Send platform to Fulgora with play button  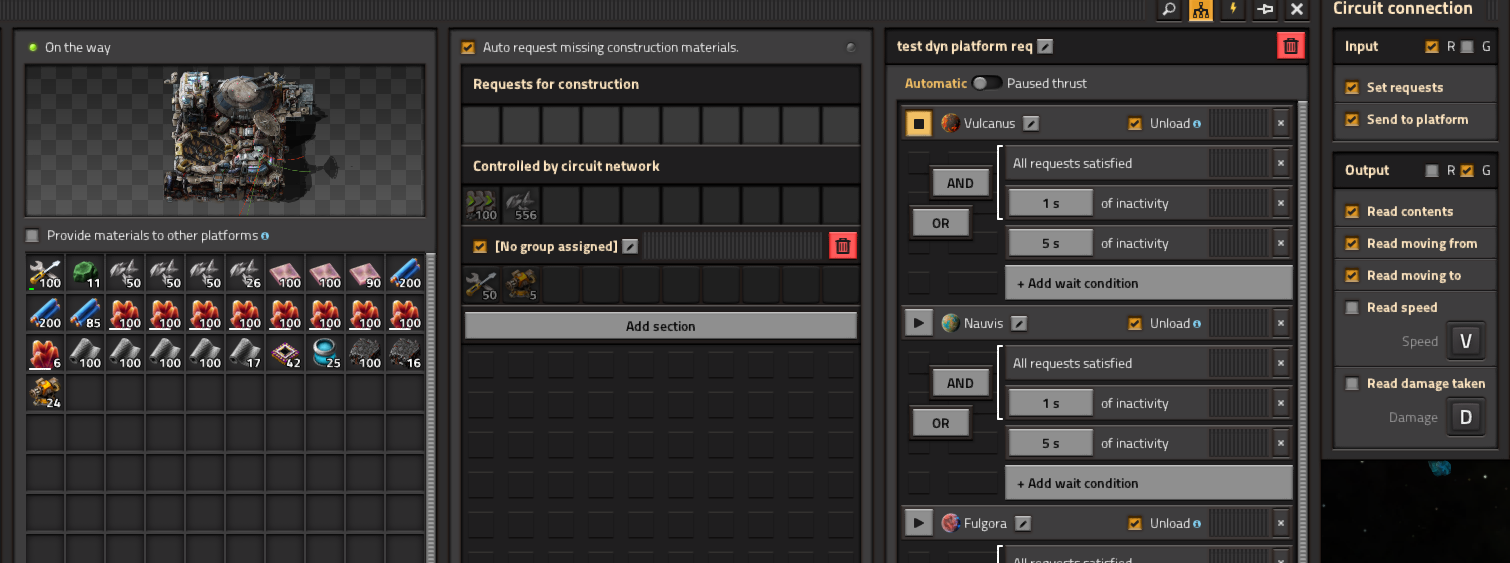pos(919,524)
